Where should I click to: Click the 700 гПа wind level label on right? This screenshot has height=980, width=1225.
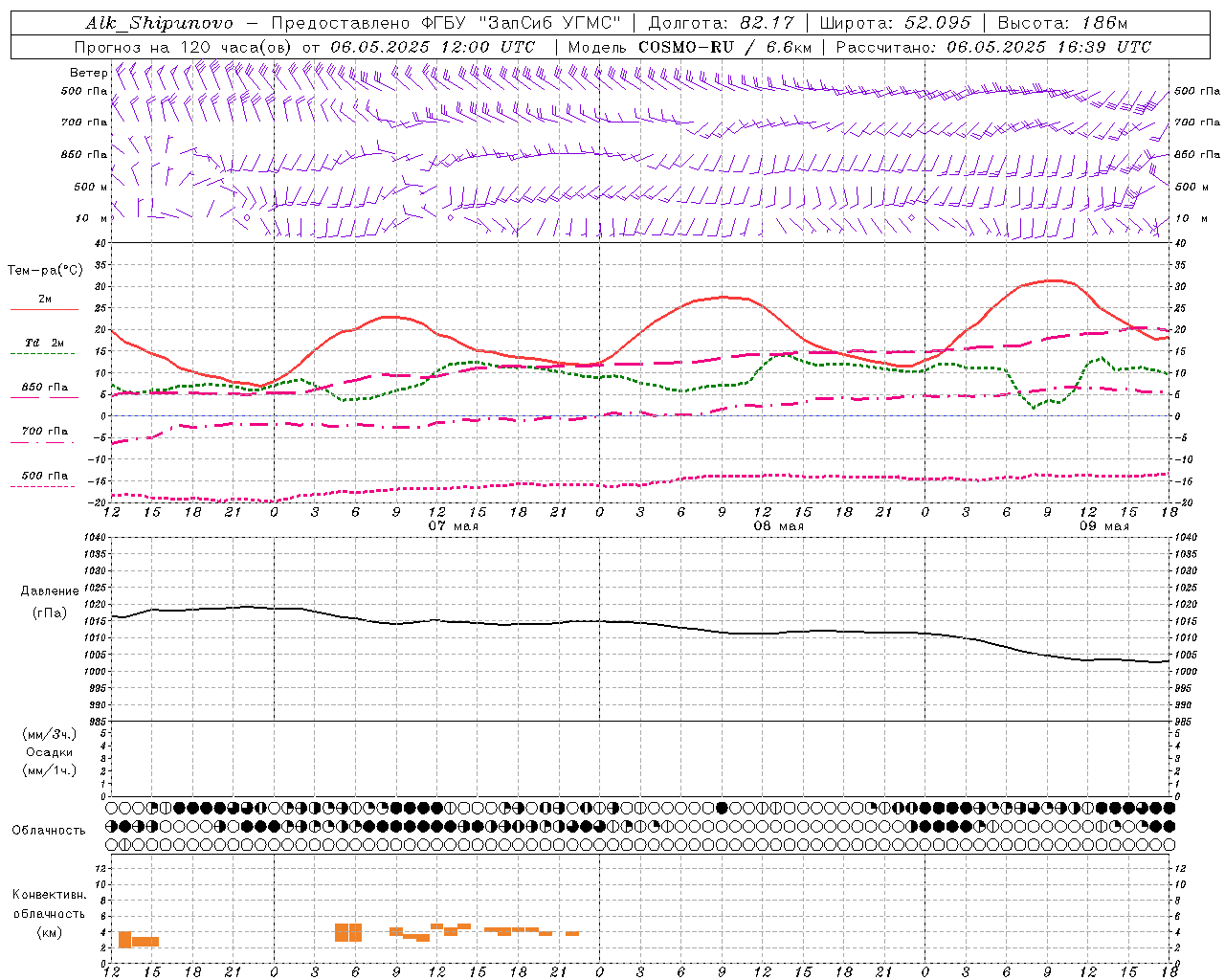click(1197, 122)
